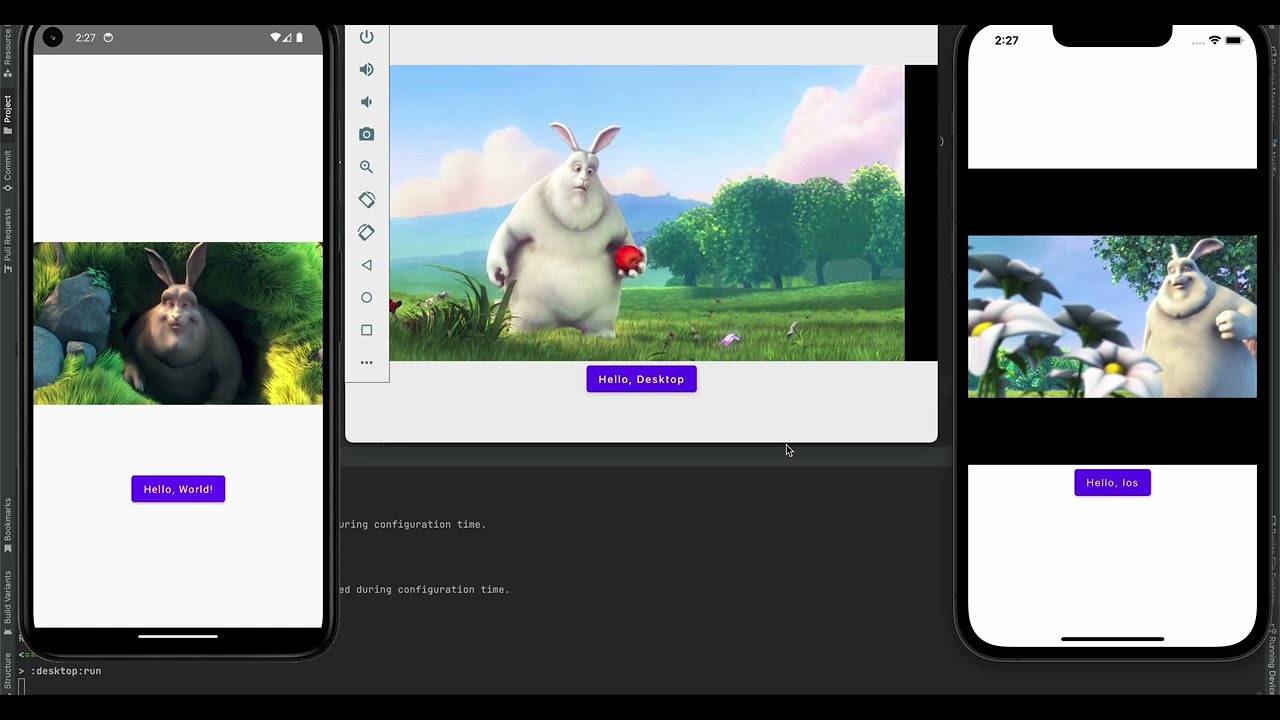
Task: Rotate the emulator right with the lower rotate icon
Action: tap(366, 232)
